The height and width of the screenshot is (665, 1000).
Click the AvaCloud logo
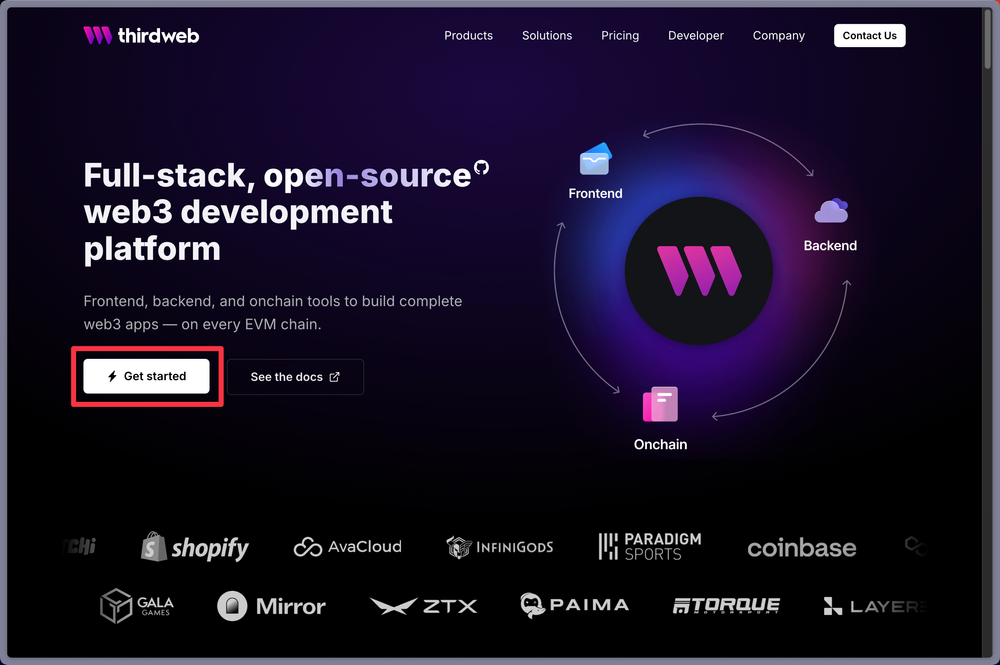(x=346, y=547)
